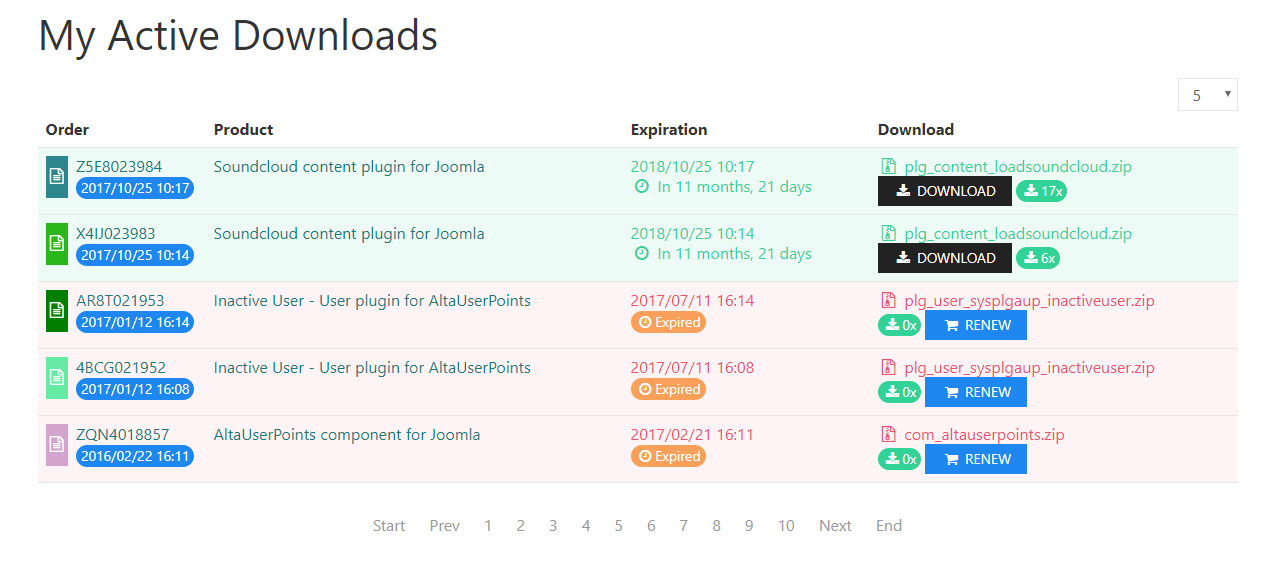Click the dark green order icon for AR8T021953
1276x564 pixels.
coord(57,311)
